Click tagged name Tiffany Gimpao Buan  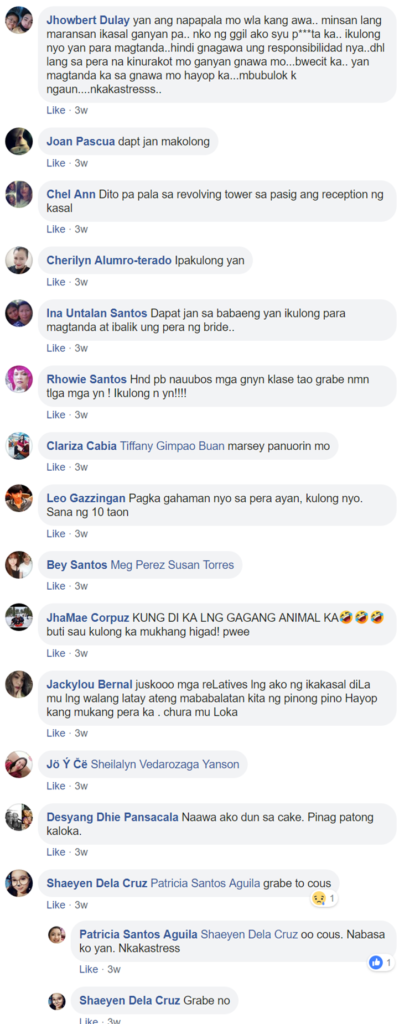[173, 446]
